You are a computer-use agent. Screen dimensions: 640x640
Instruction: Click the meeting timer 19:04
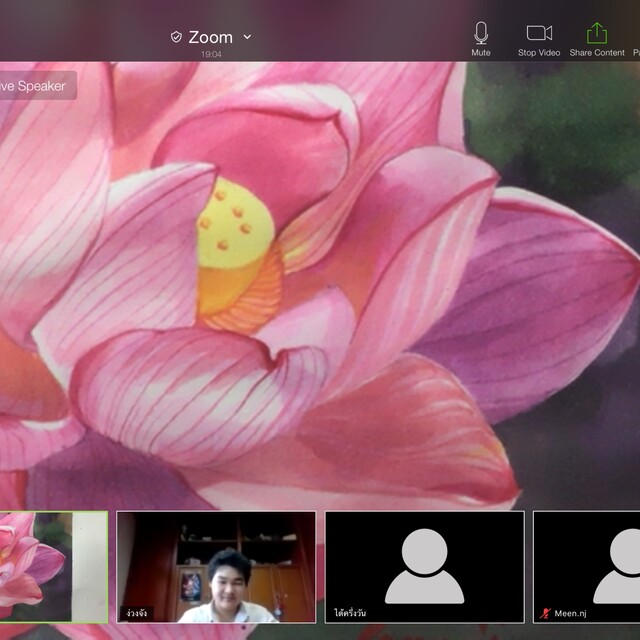click(211, 54)
